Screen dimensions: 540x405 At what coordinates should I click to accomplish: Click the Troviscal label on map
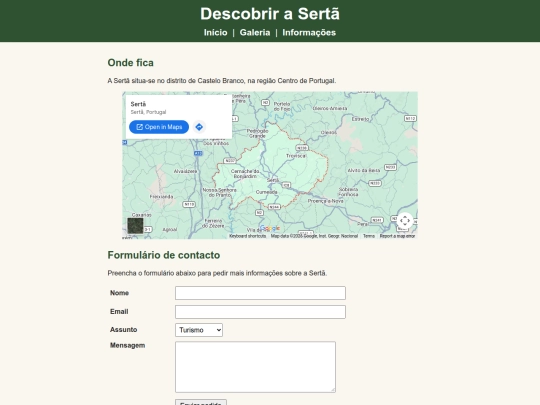click(296, 156)
